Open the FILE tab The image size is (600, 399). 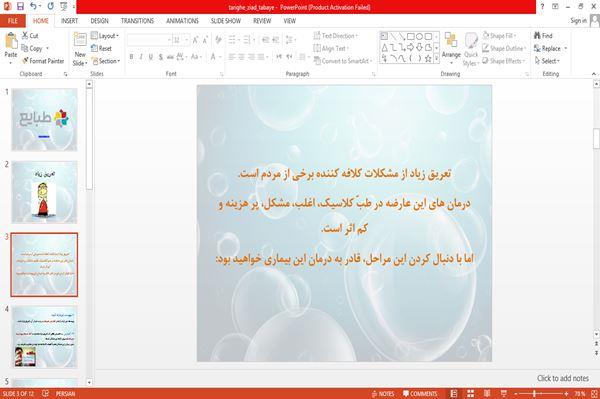pyautogui.click(x=13, y=21)
